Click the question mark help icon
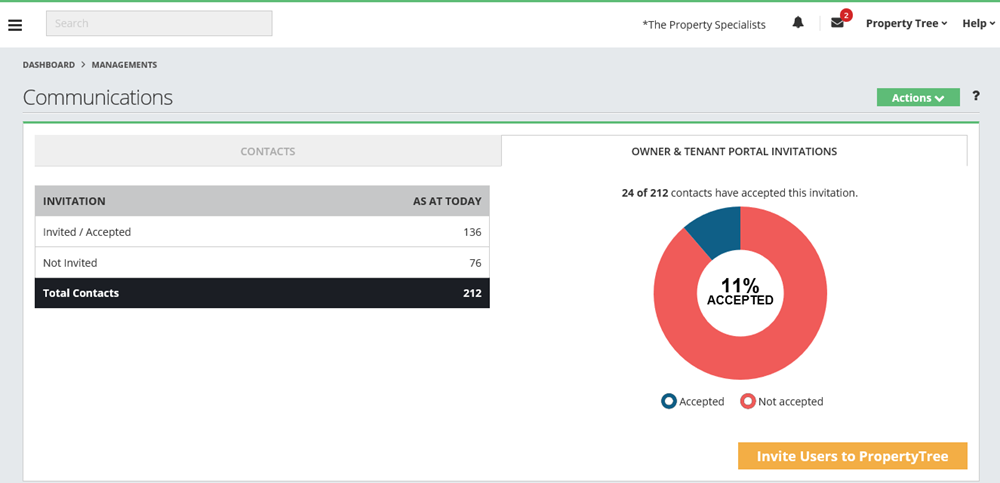Screen dimensions: 1000x483 [x=976, y=96]
